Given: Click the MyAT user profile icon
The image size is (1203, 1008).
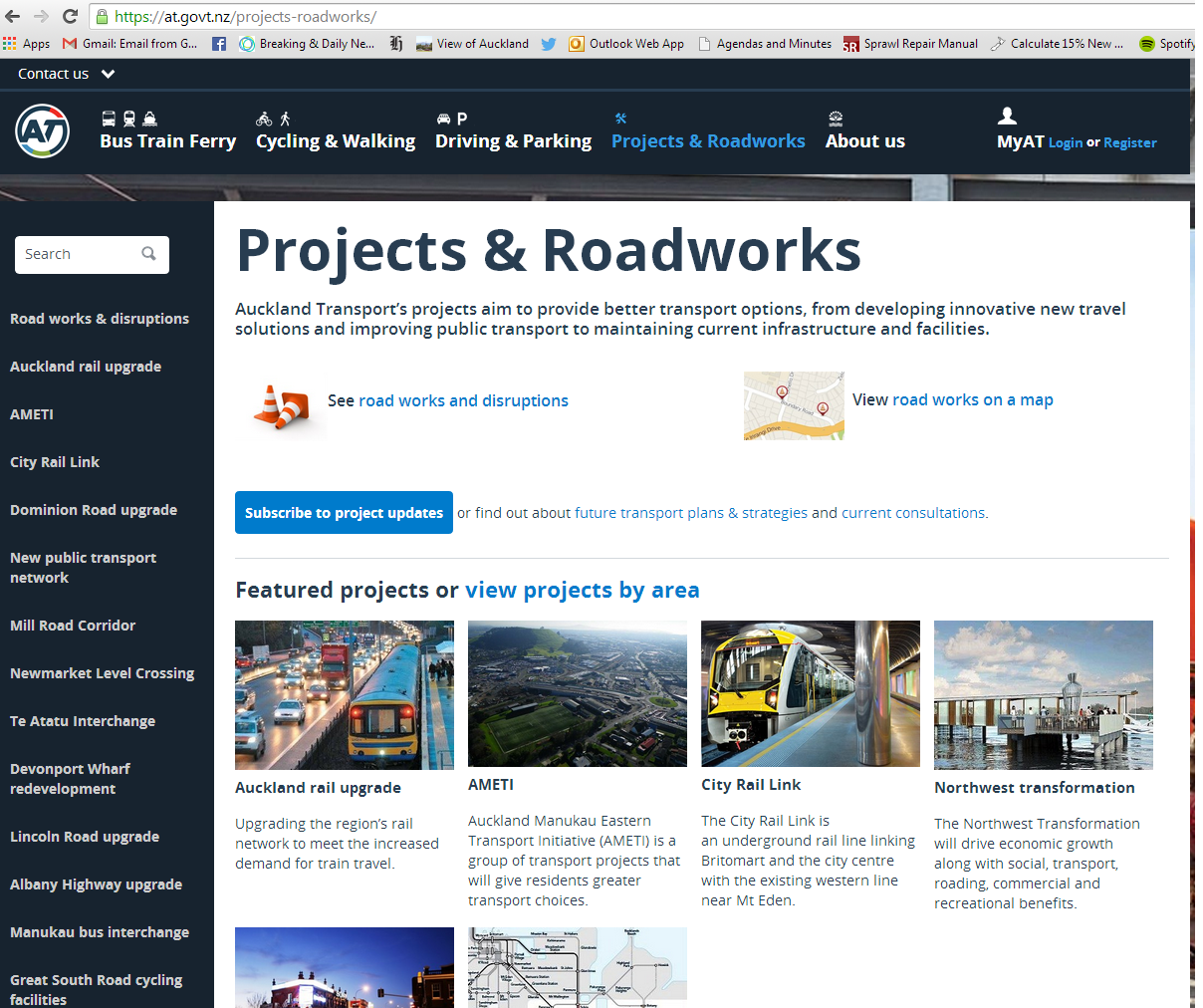Looking at the screenshot, I should 1007,117.
